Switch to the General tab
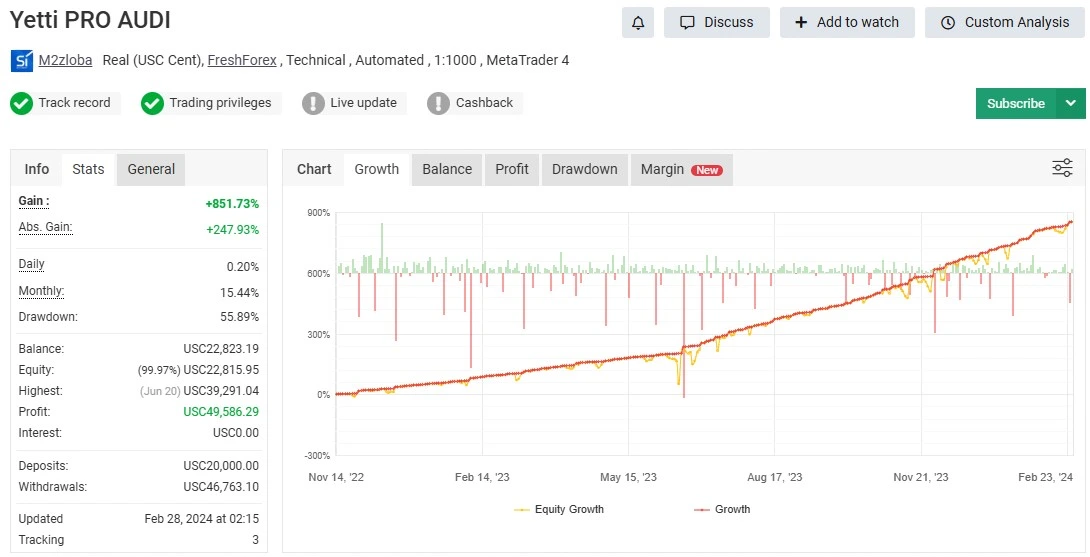This screenshot has height=557, width=1090. coord(151,169)
